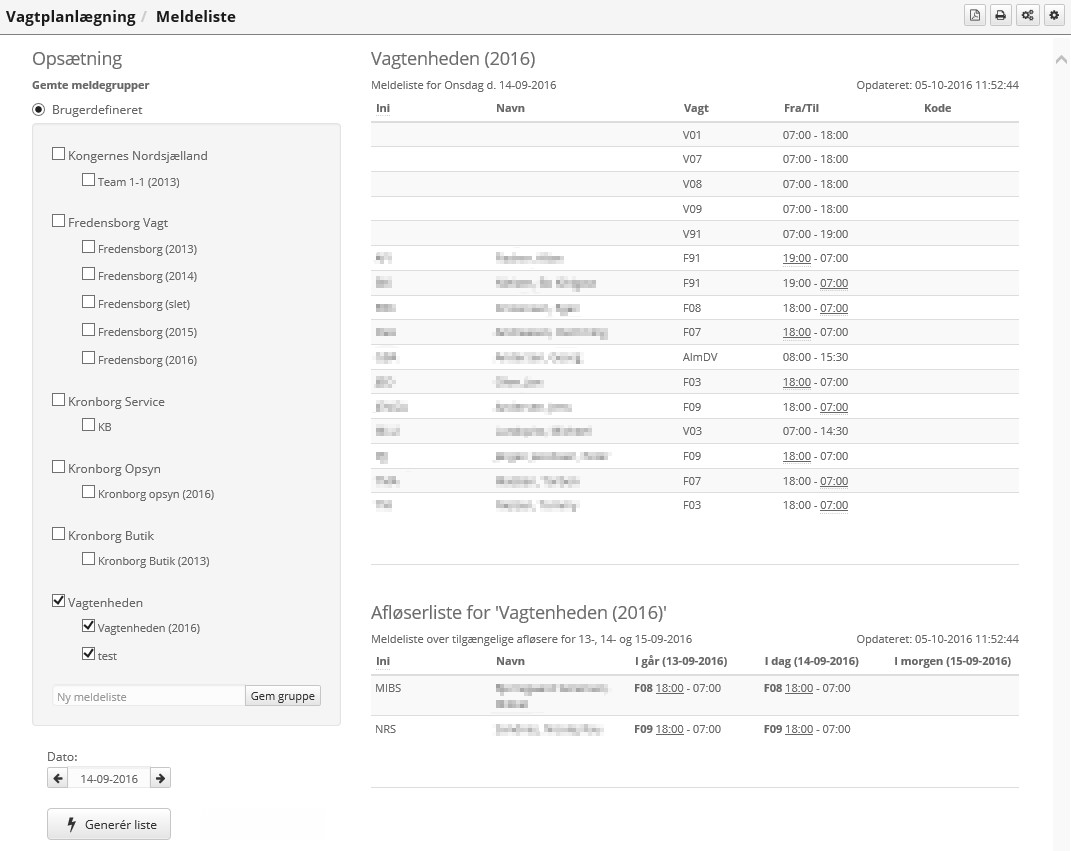Export the Meldeliste as PDF
The width and height of the screenshot is (1071, 851).
[974, 16]
